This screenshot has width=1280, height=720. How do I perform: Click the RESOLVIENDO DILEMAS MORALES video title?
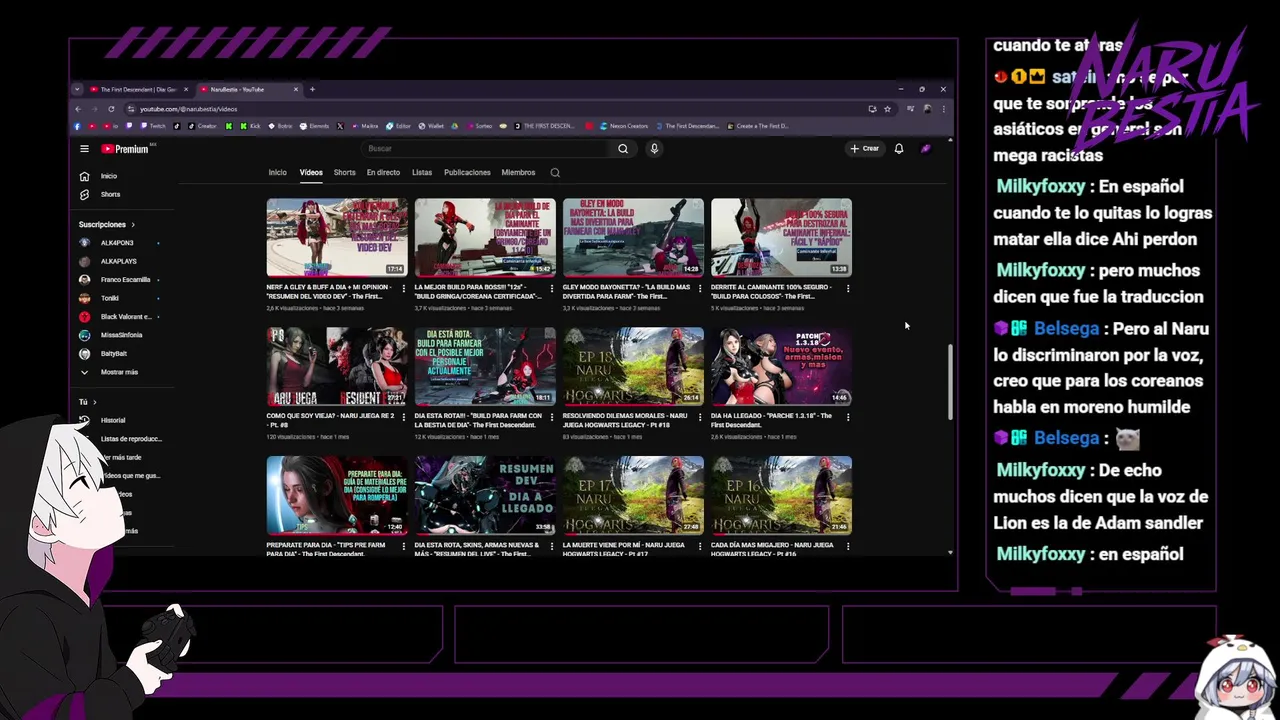[626, 420]
